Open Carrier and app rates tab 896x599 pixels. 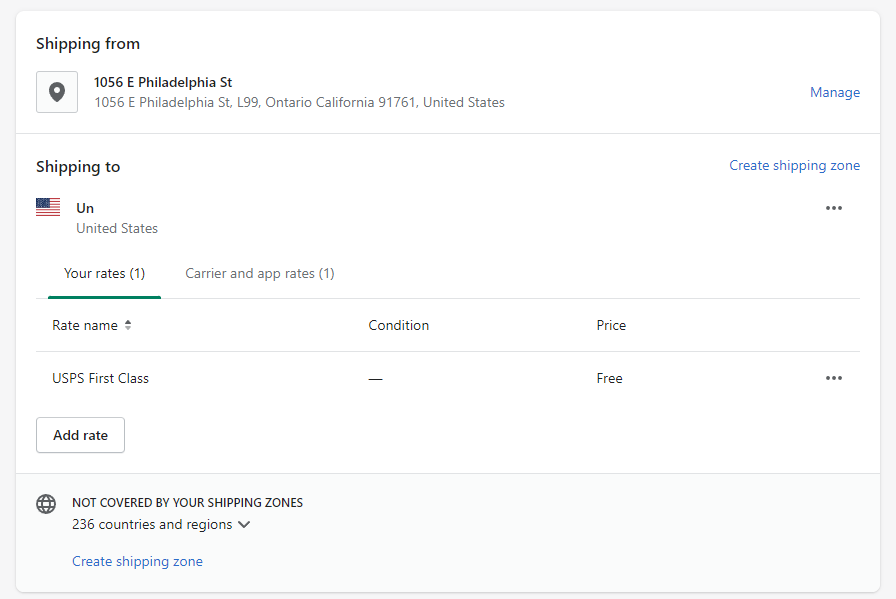coord(260,273)
